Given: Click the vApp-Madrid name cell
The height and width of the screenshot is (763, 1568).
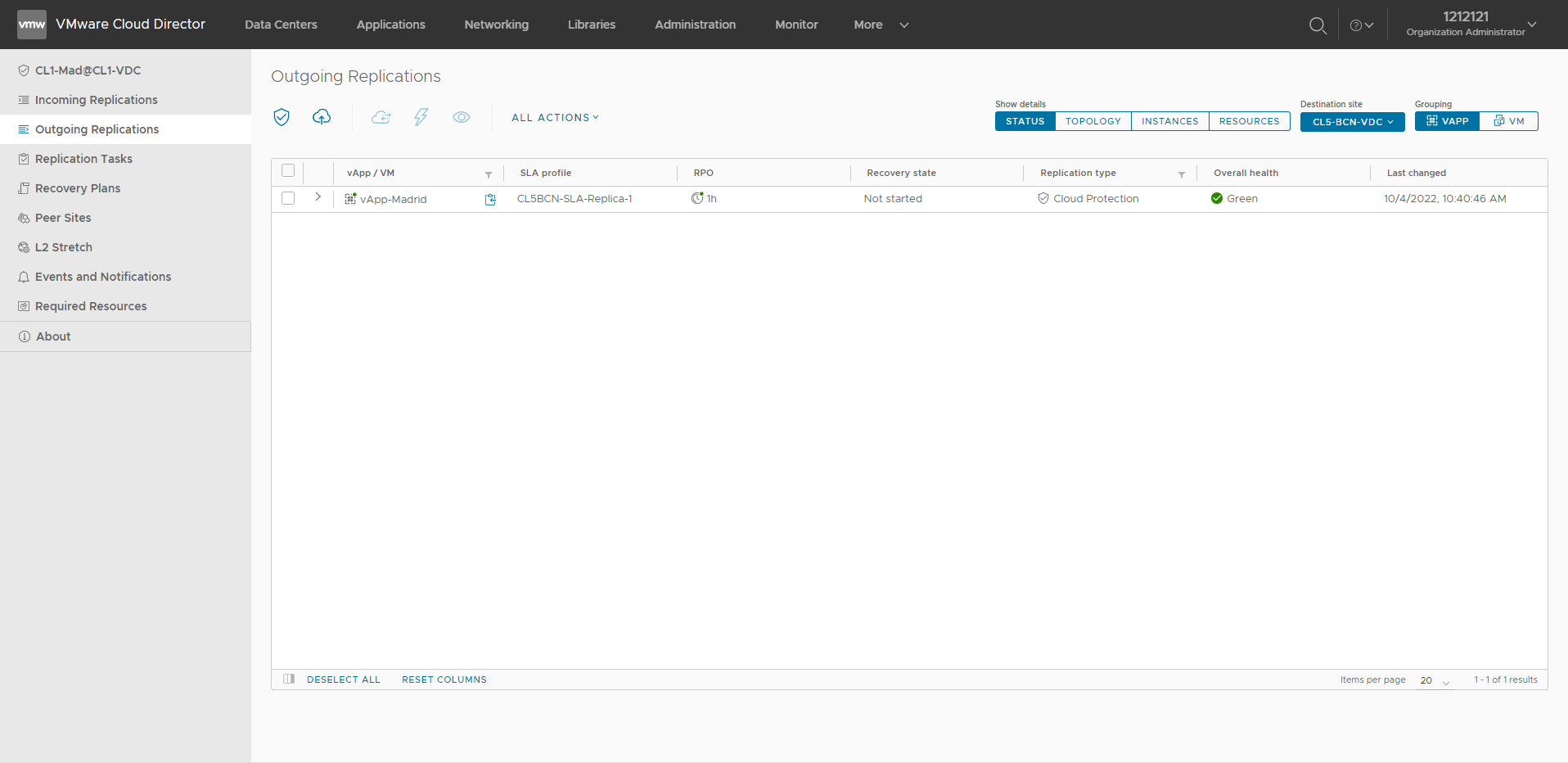Looking at the screenshot, I should (394, 199).
